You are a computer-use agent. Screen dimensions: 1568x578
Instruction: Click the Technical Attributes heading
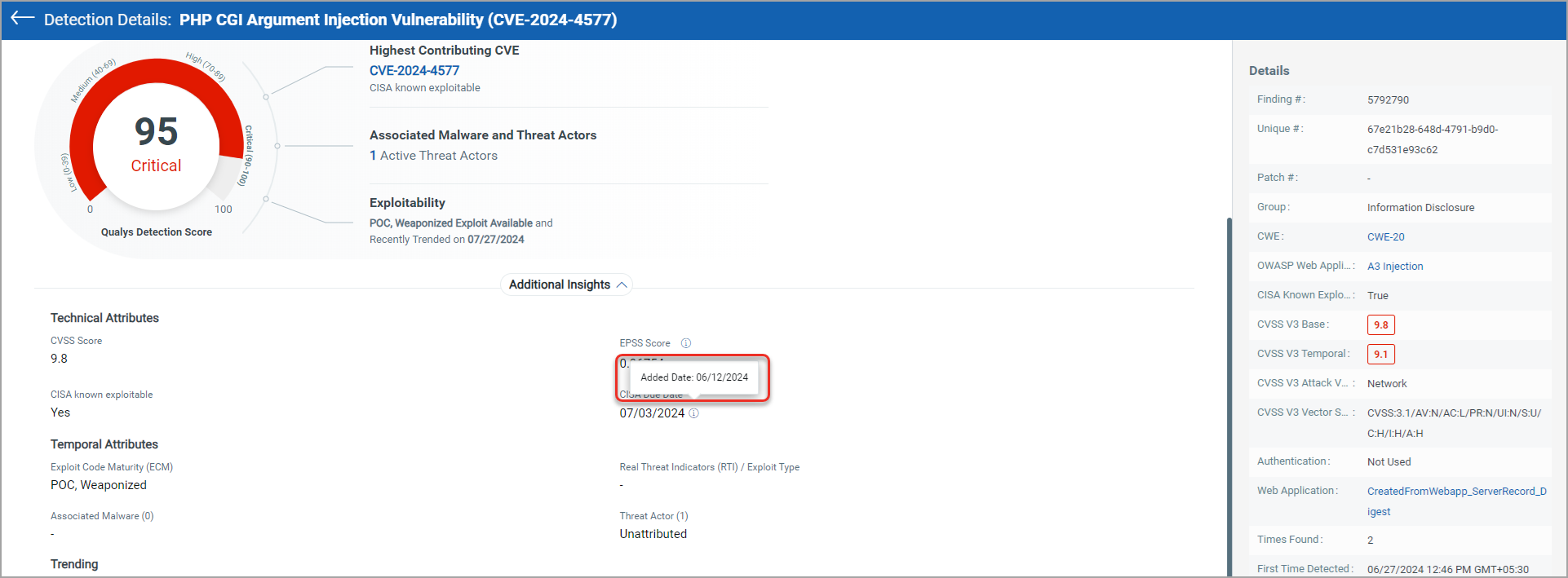point(104,318)
